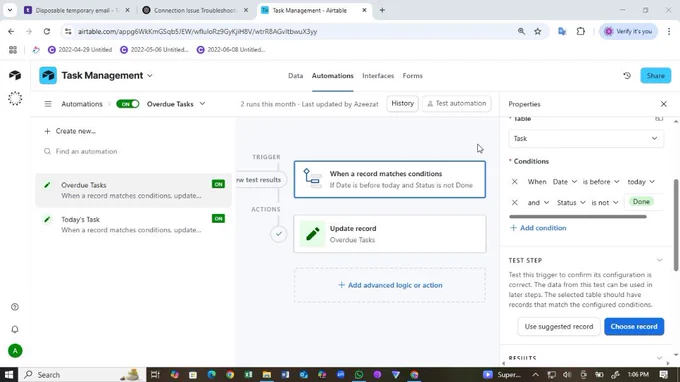Click Add condition link

click(538, 228)
